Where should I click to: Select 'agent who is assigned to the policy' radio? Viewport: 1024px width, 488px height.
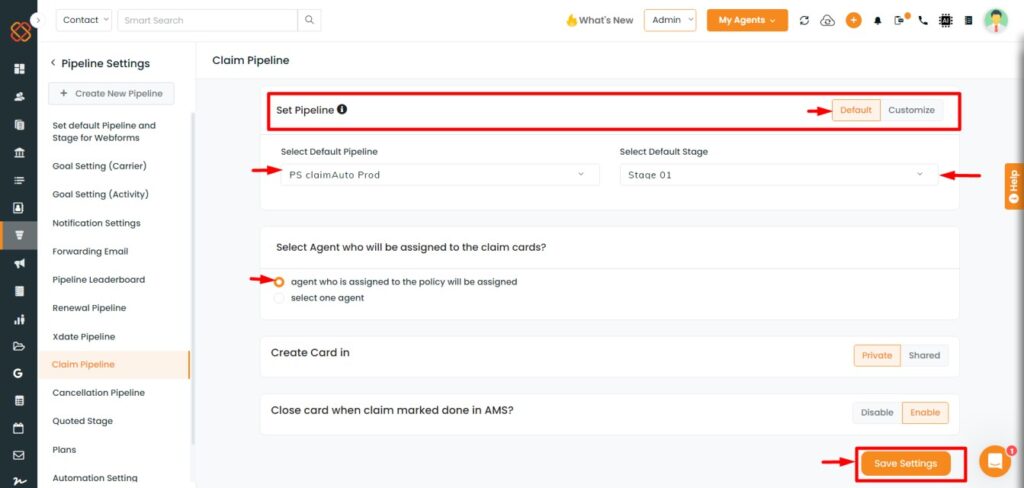point(279,282)
